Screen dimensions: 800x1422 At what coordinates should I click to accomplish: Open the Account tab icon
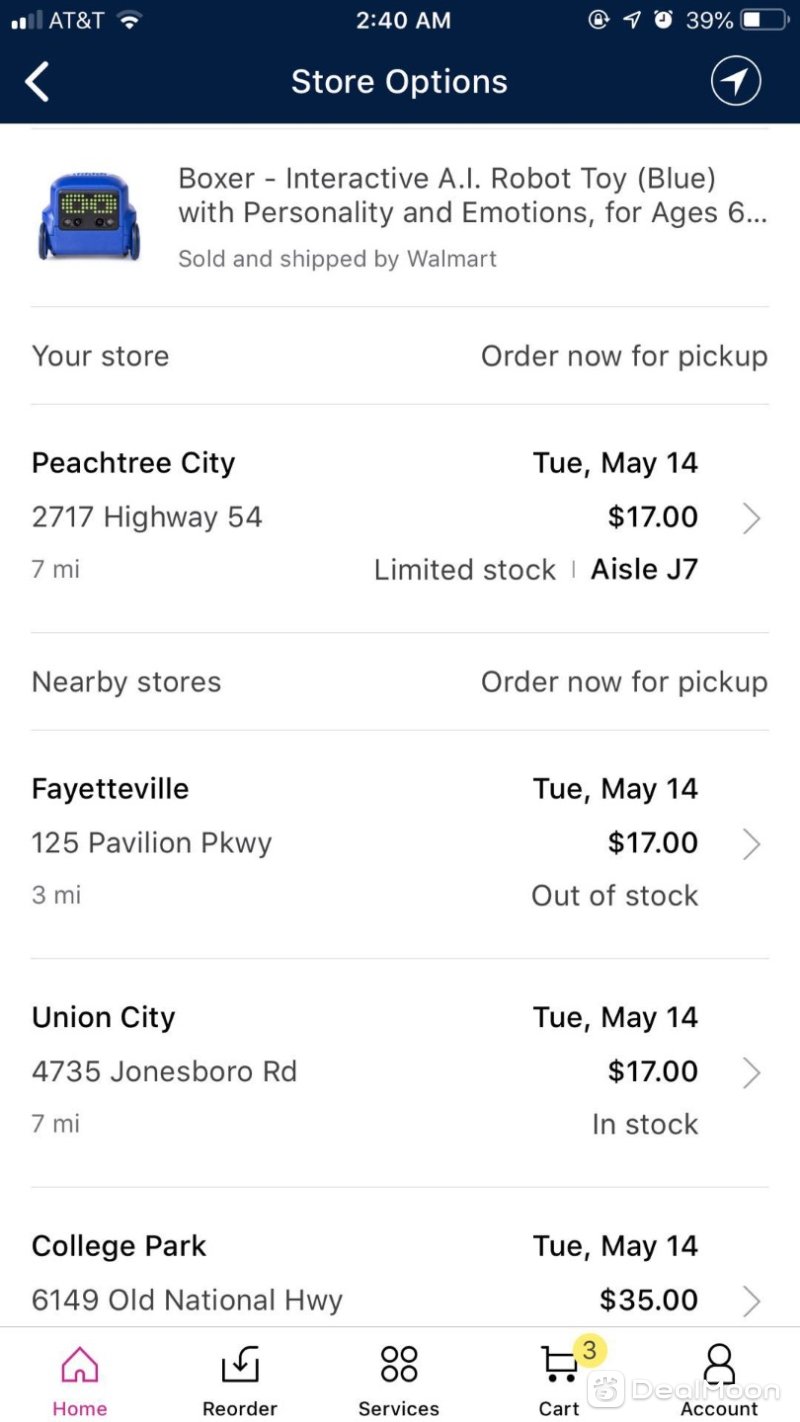(719, 1365)
